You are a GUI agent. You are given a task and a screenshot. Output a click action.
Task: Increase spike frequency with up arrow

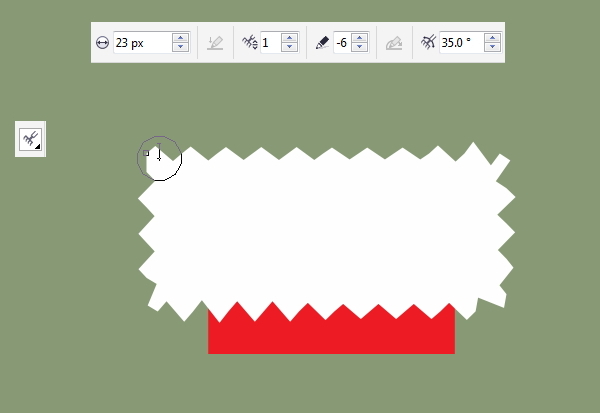[x=289, y=38]
